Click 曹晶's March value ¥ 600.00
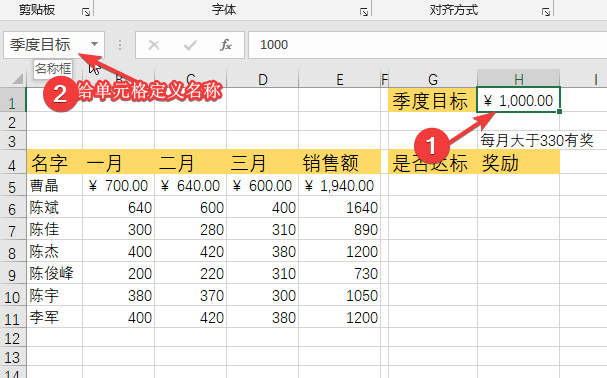 [x=262, y=186]
